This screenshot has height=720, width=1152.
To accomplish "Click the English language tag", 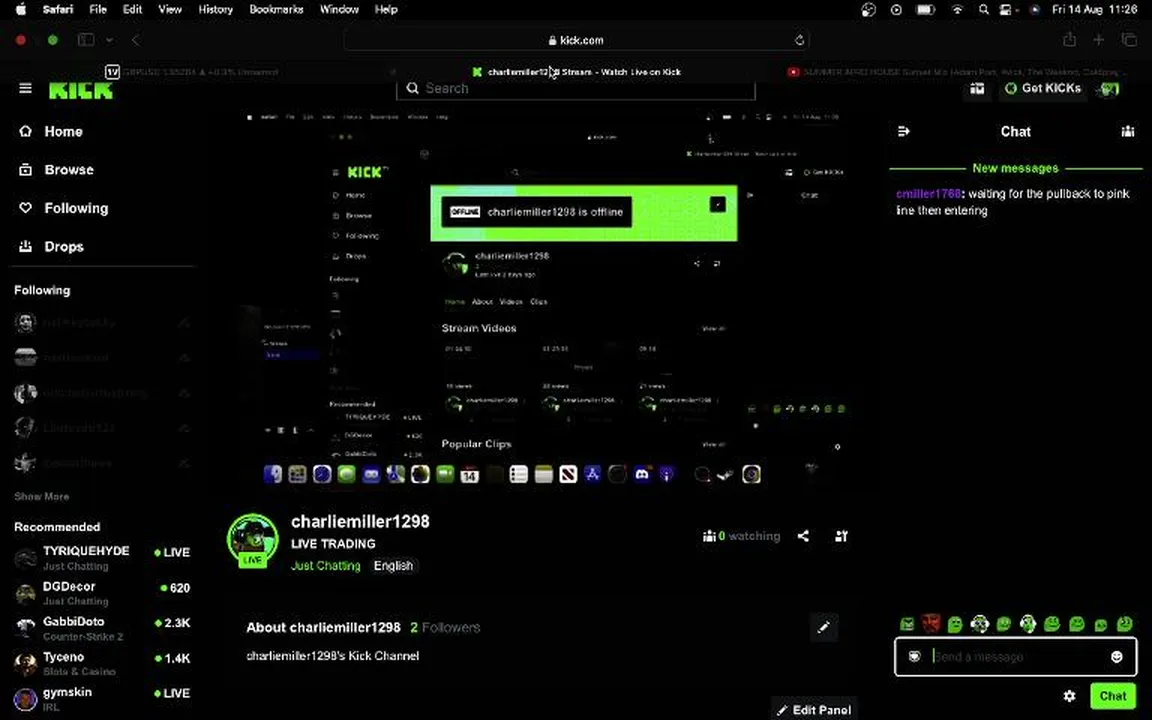I will tap(393, 566).
